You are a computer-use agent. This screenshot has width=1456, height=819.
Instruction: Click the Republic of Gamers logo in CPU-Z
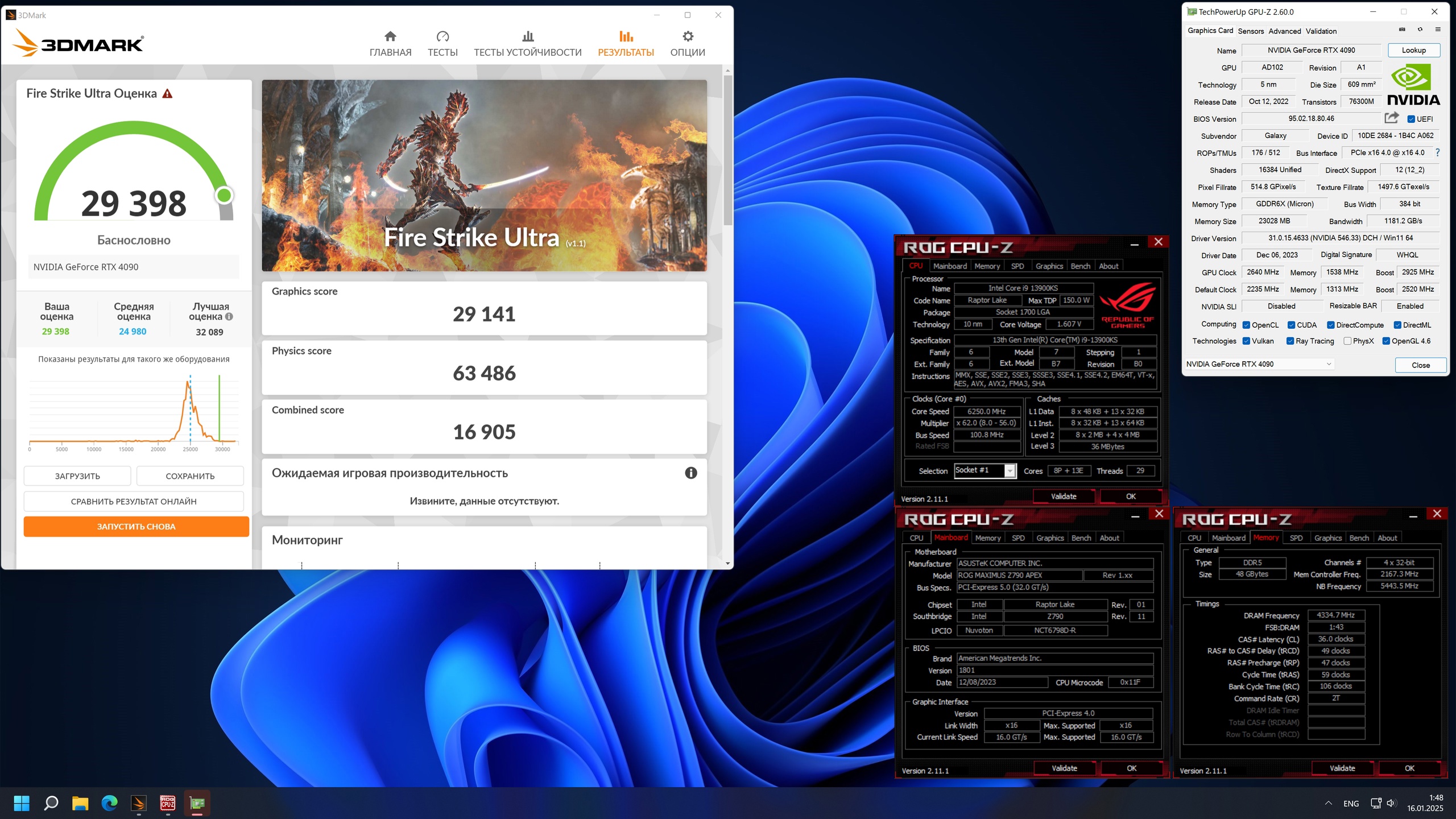pyautogui.click(x=1127, y=307)
